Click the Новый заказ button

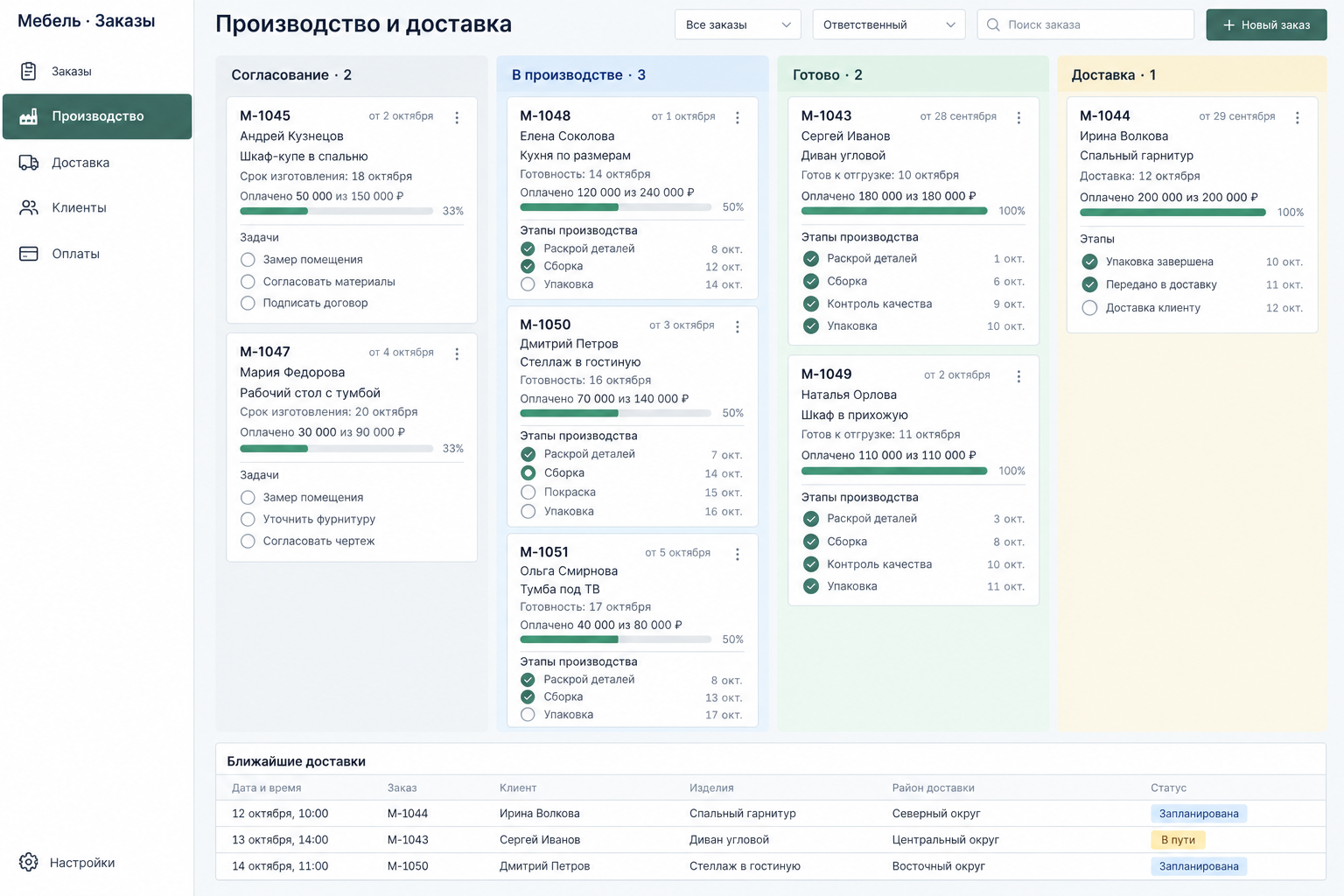(1266, 24)
